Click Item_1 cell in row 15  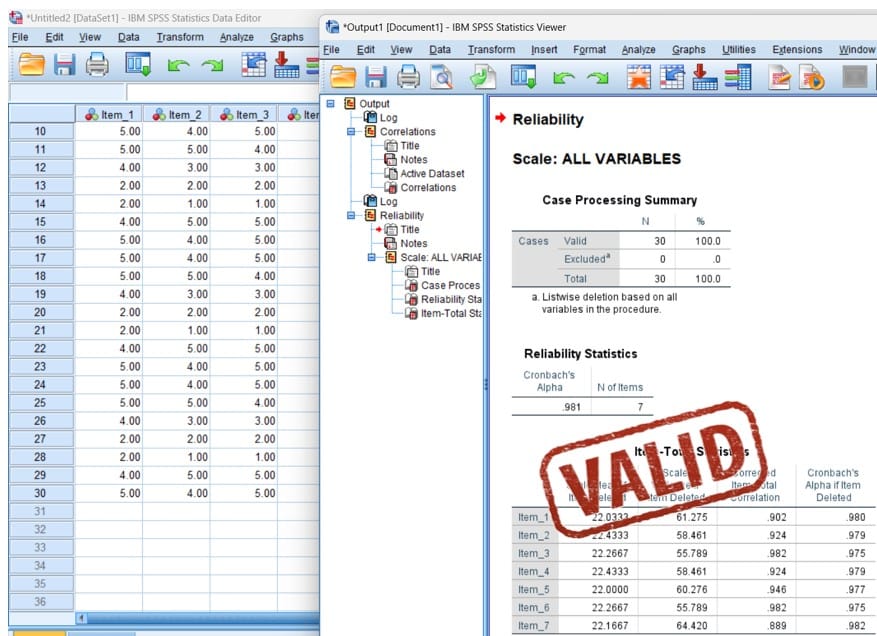tap(109, 222)
